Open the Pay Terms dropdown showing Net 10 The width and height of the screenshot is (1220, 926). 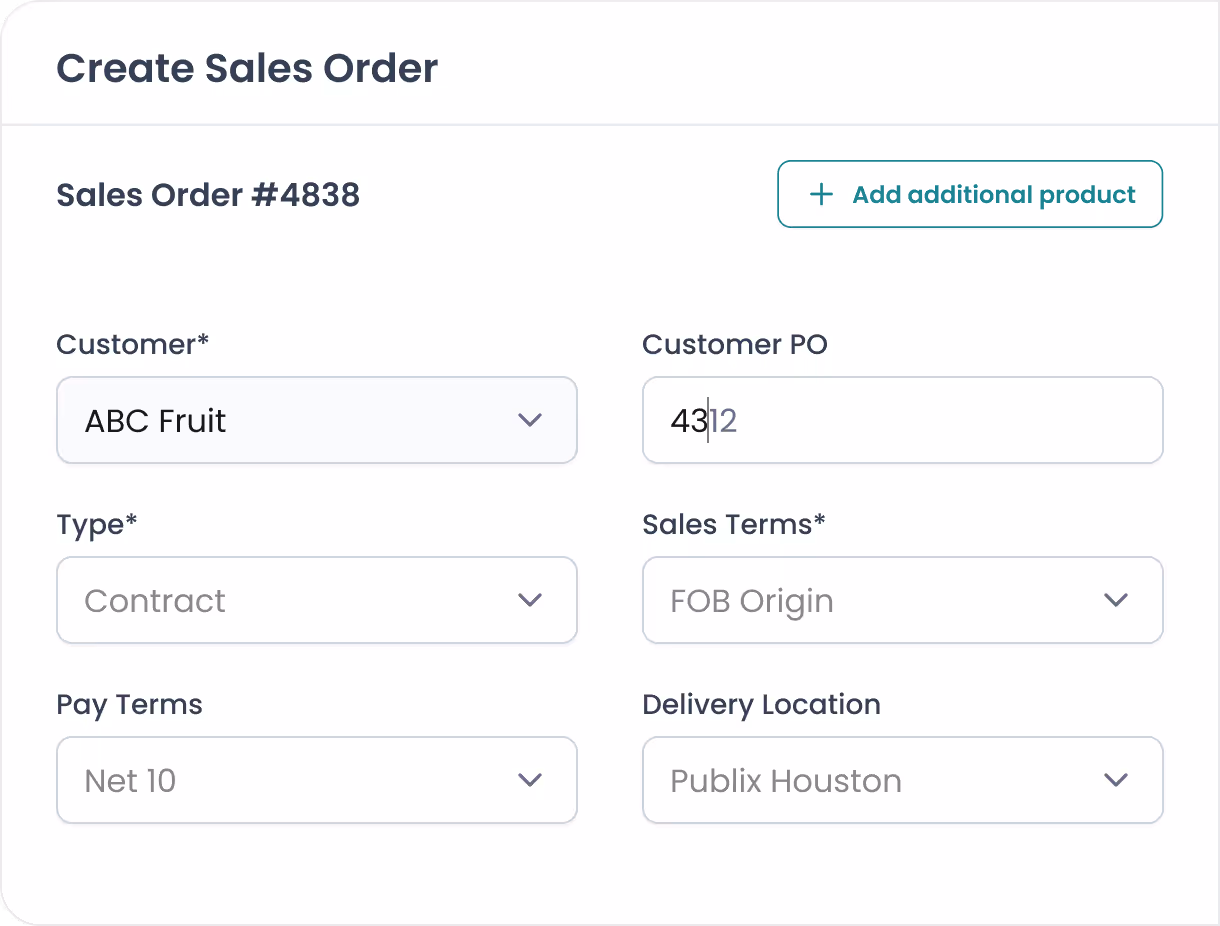317,780
